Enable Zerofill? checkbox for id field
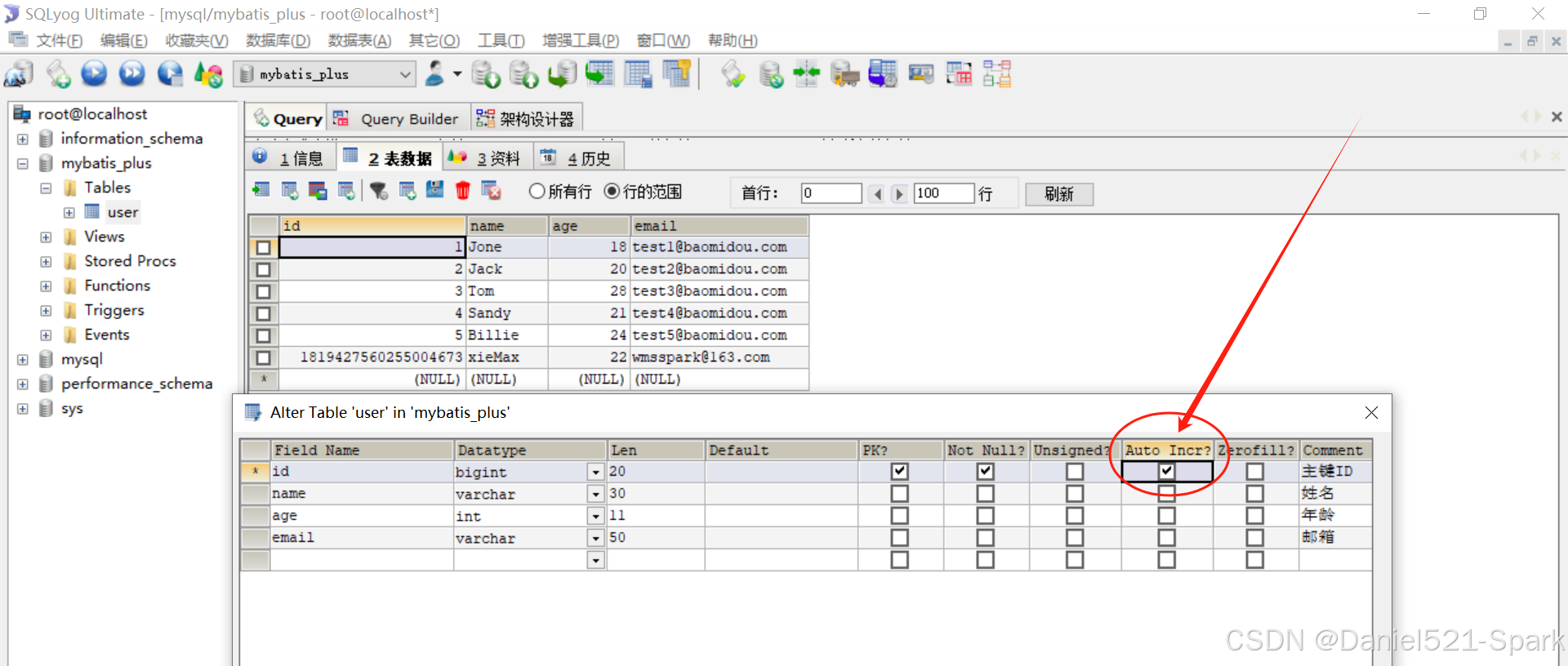Viewport: 1568px width, 666px height. [x=1255, y=472]
